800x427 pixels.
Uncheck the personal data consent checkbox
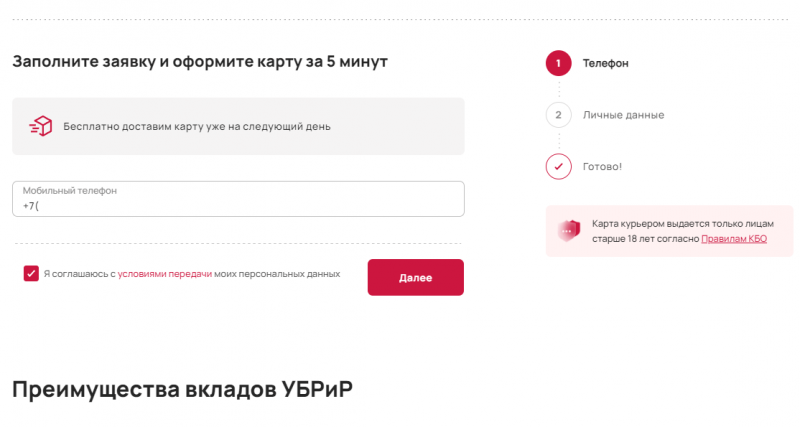(31, 273)
